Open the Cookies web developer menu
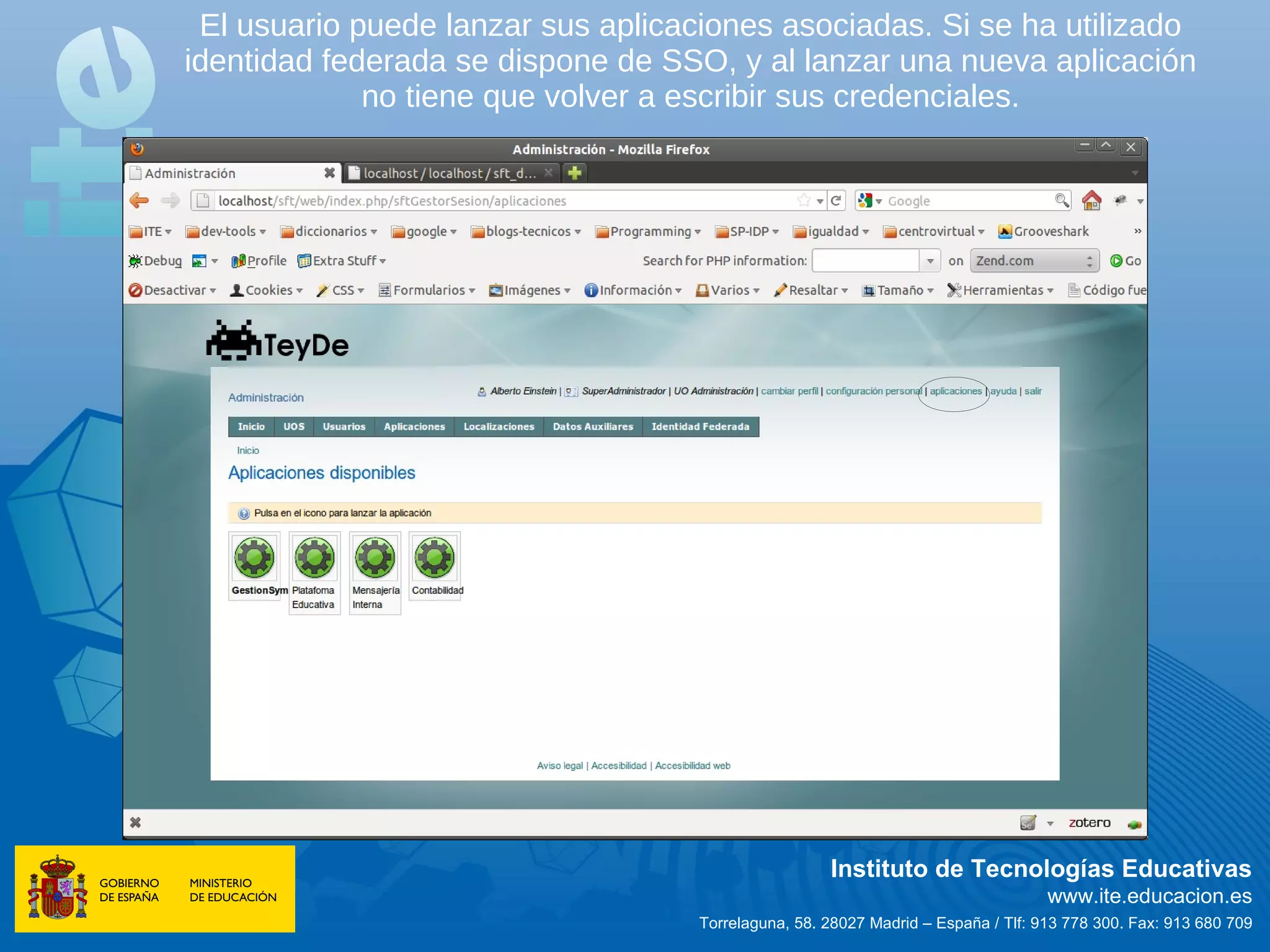 click(266, 290)
